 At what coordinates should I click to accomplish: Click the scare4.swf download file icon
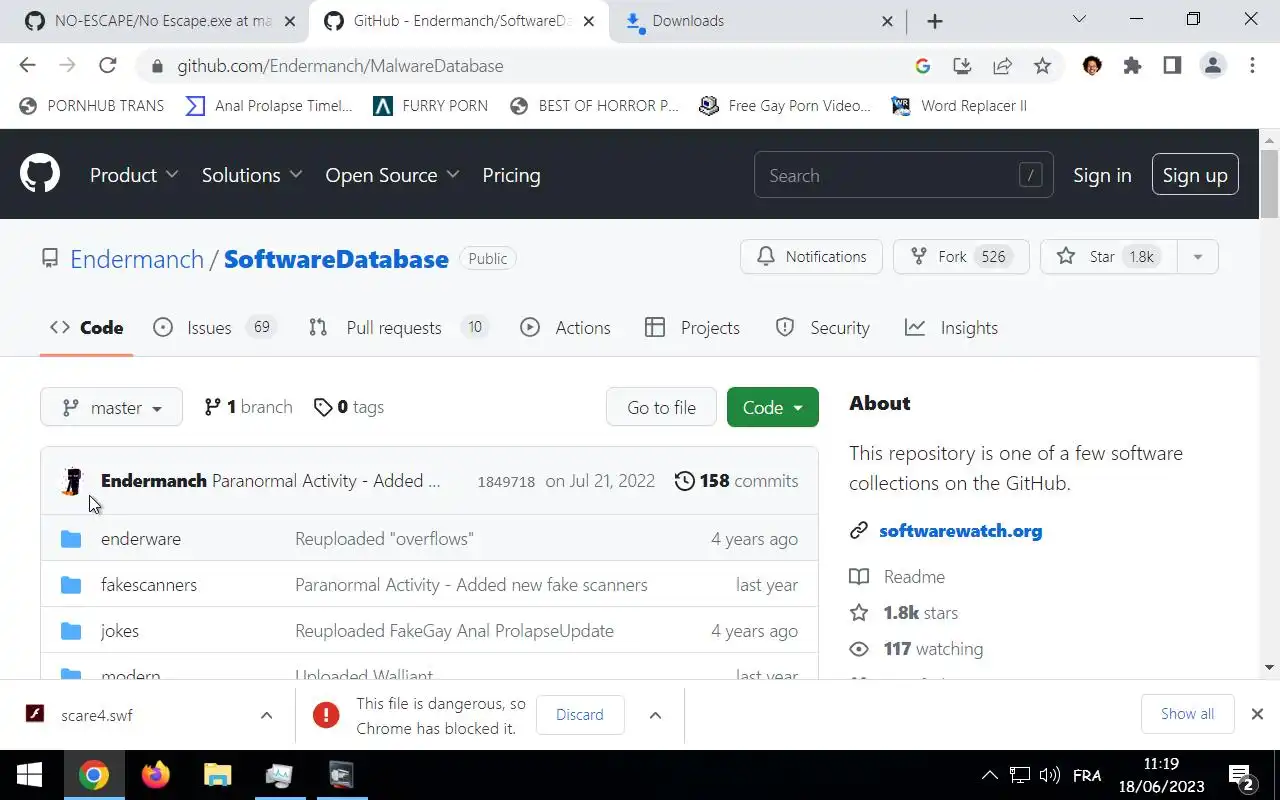34,715
